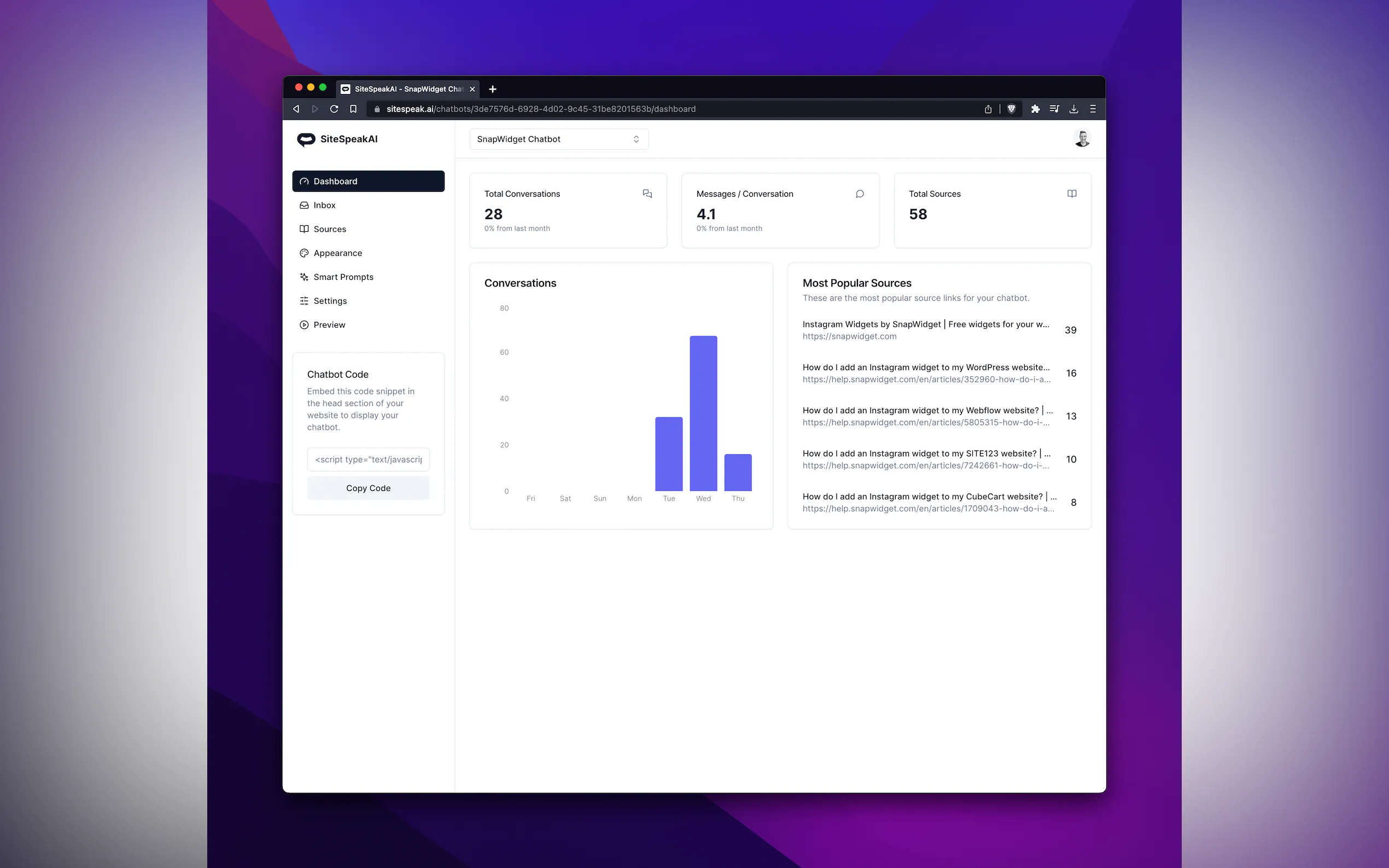The height and width of the screenshot is (868, 1389).
Task: Click the bookmark icon in address bar
Action: pos(353,109)
